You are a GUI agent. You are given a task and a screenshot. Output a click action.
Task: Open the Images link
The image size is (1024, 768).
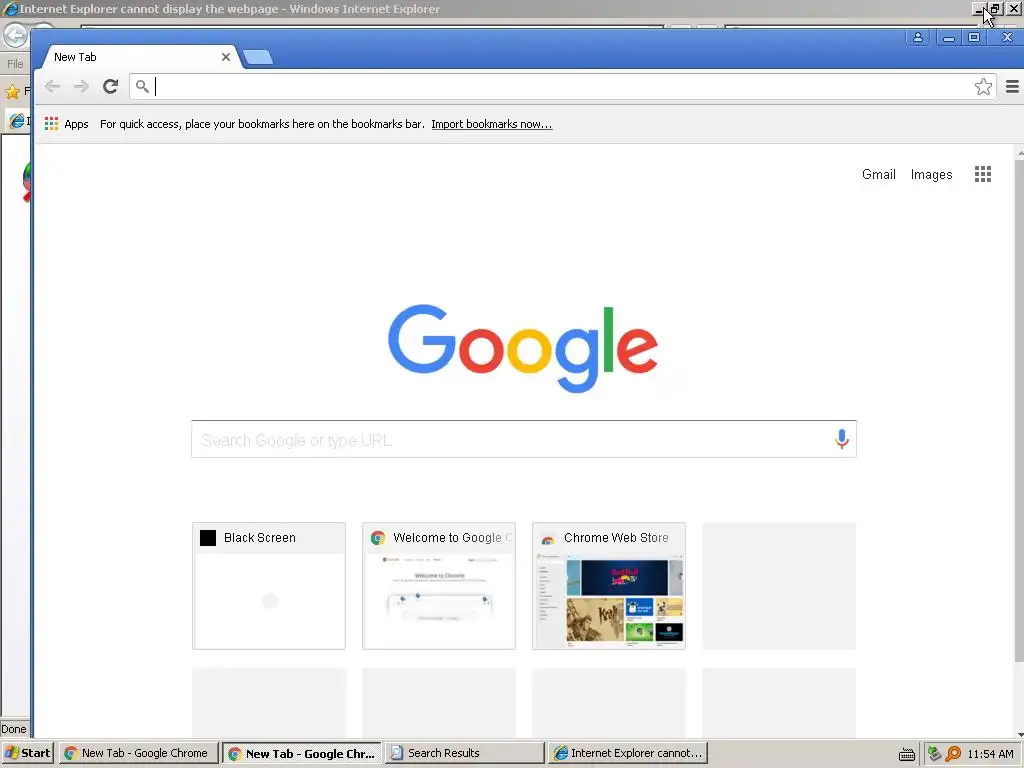click(931, 174)
